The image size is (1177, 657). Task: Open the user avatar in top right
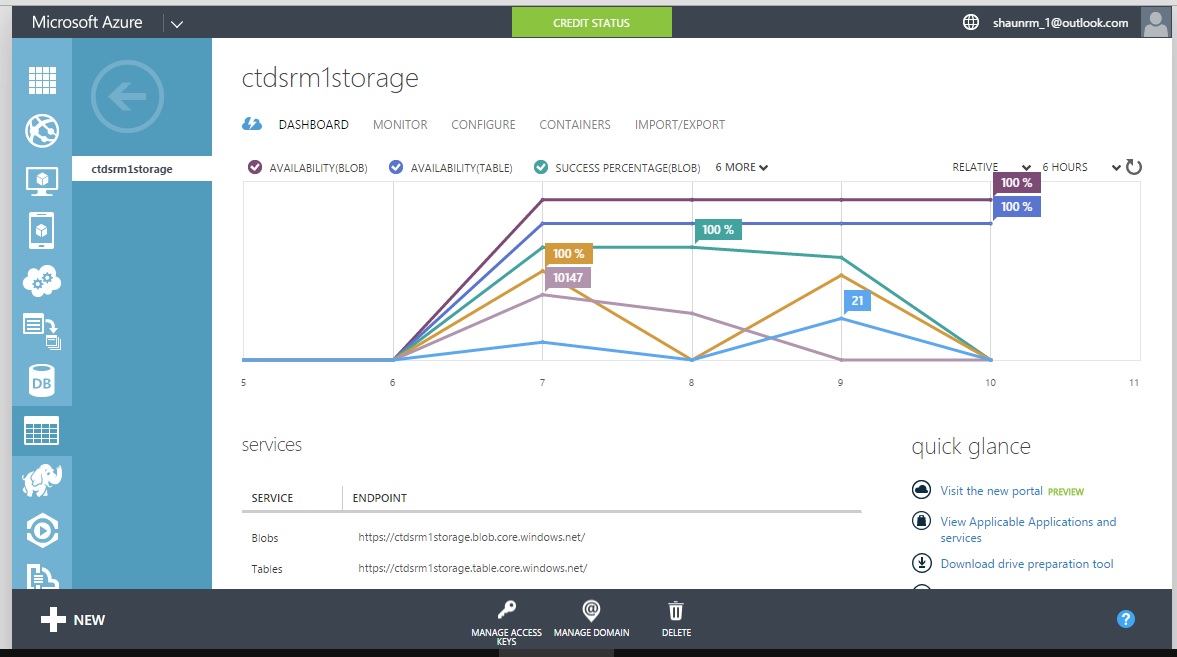(x=1155, y=23)
